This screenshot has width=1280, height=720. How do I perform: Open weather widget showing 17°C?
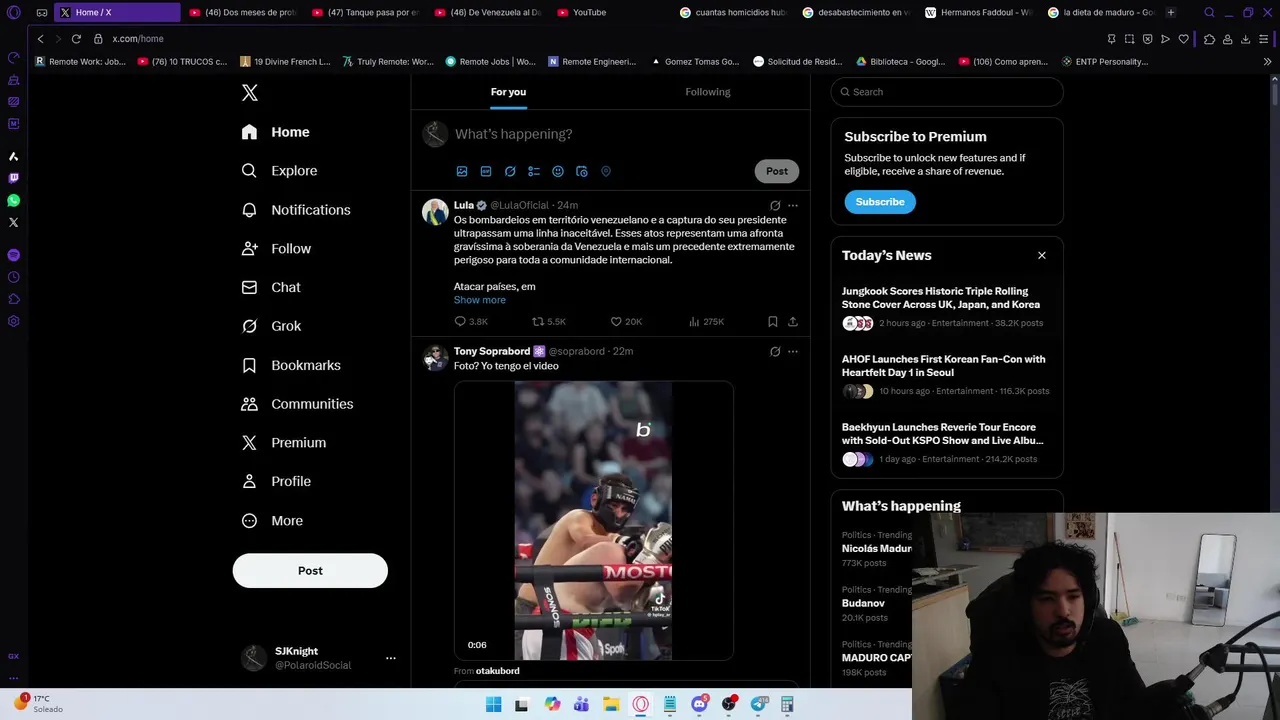[x=38, y=704]
